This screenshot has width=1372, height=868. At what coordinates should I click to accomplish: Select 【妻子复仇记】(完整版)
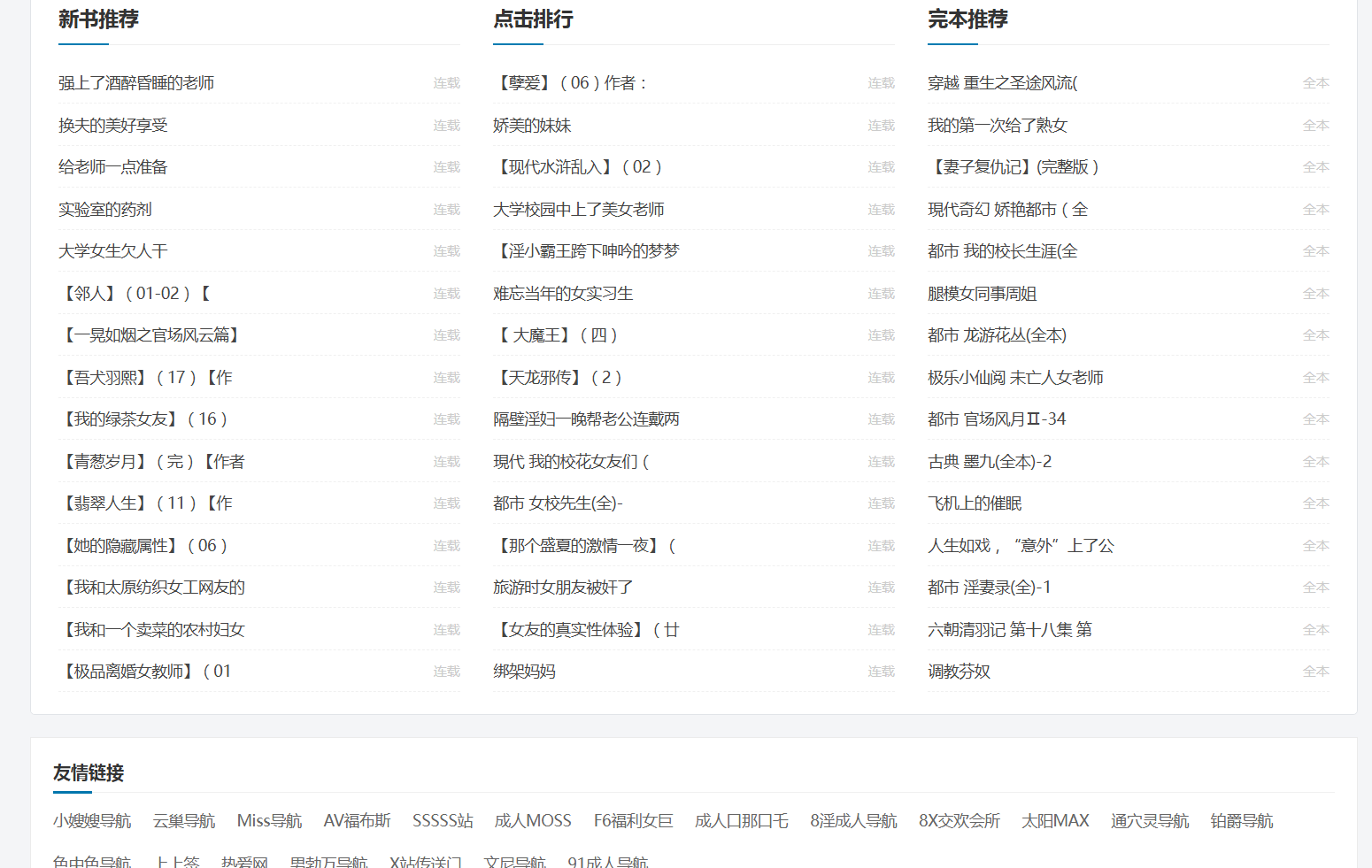[1014, 167]
